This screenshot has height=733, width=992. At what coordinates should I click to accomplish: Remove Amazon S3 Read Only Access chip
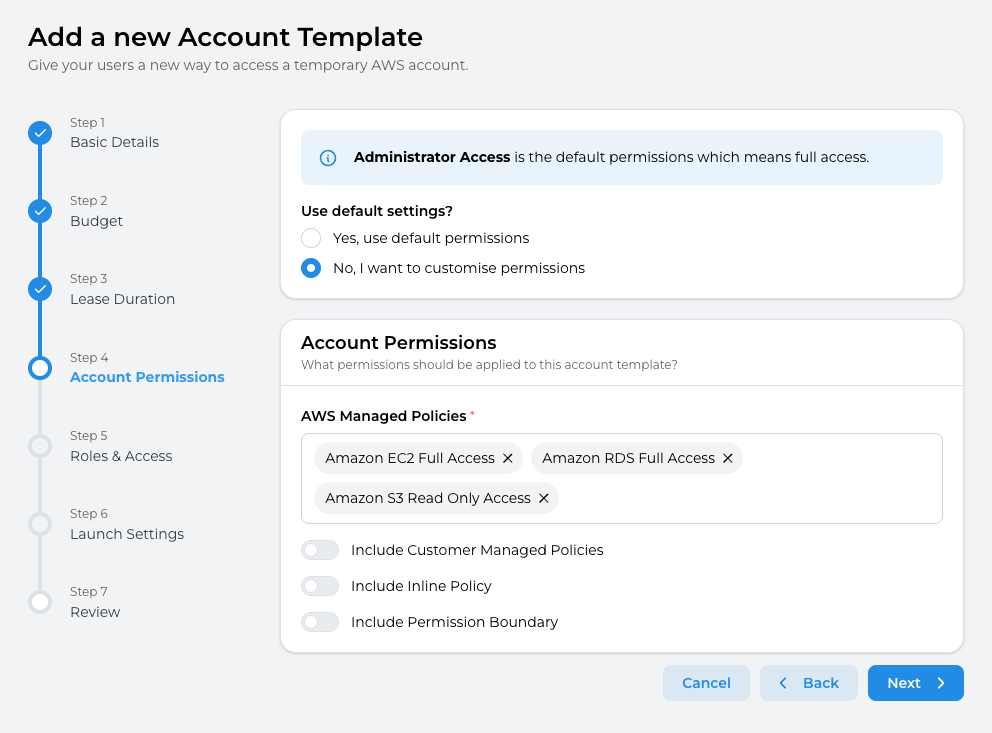click(543, 498)
